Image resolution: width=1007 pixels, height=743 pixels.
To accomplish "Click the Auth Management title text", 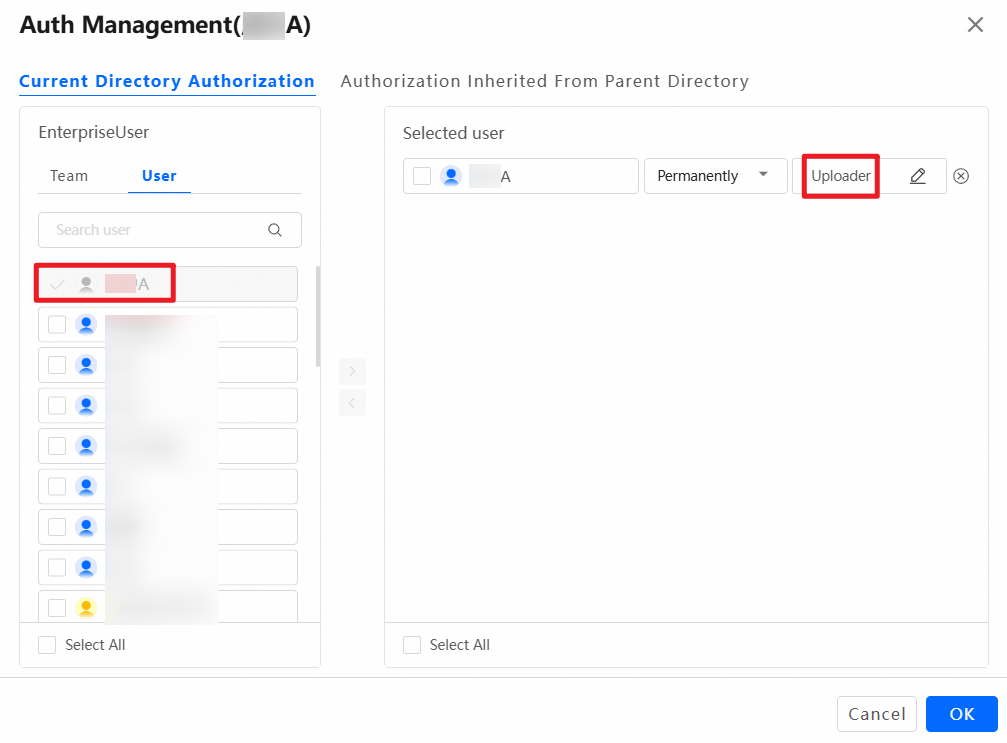I will tap(165, 25).
